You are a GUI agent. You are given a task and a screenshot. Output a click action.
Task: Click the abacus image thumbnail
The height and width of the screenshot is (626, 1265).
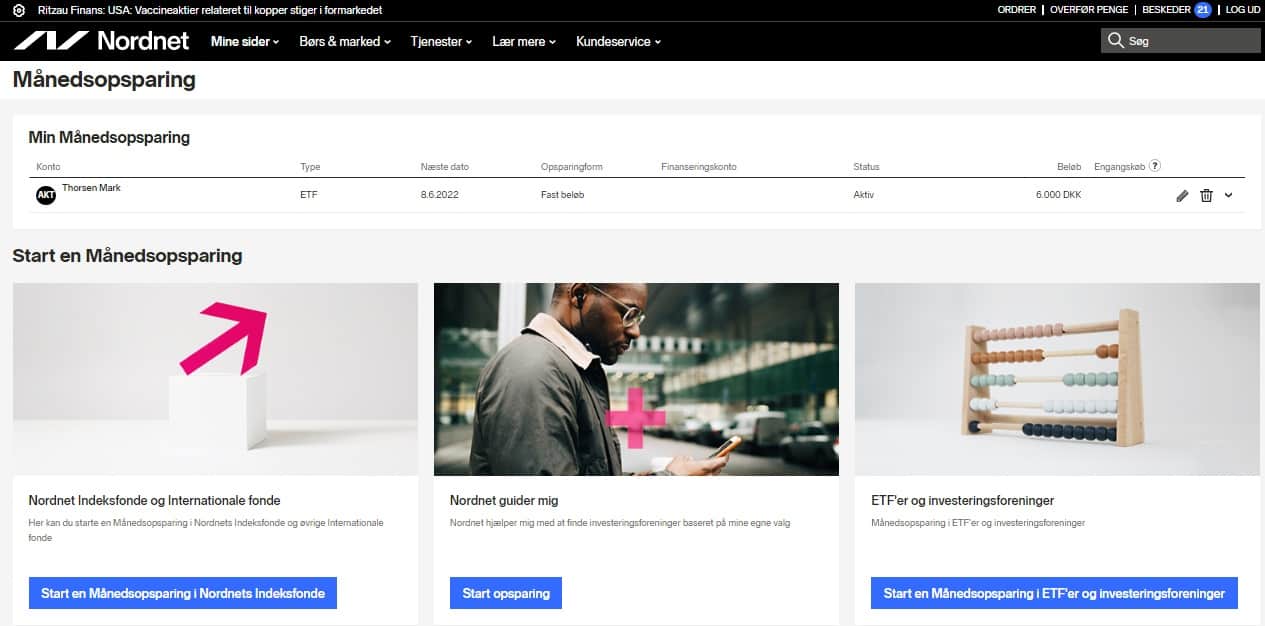pos(1056,378)
